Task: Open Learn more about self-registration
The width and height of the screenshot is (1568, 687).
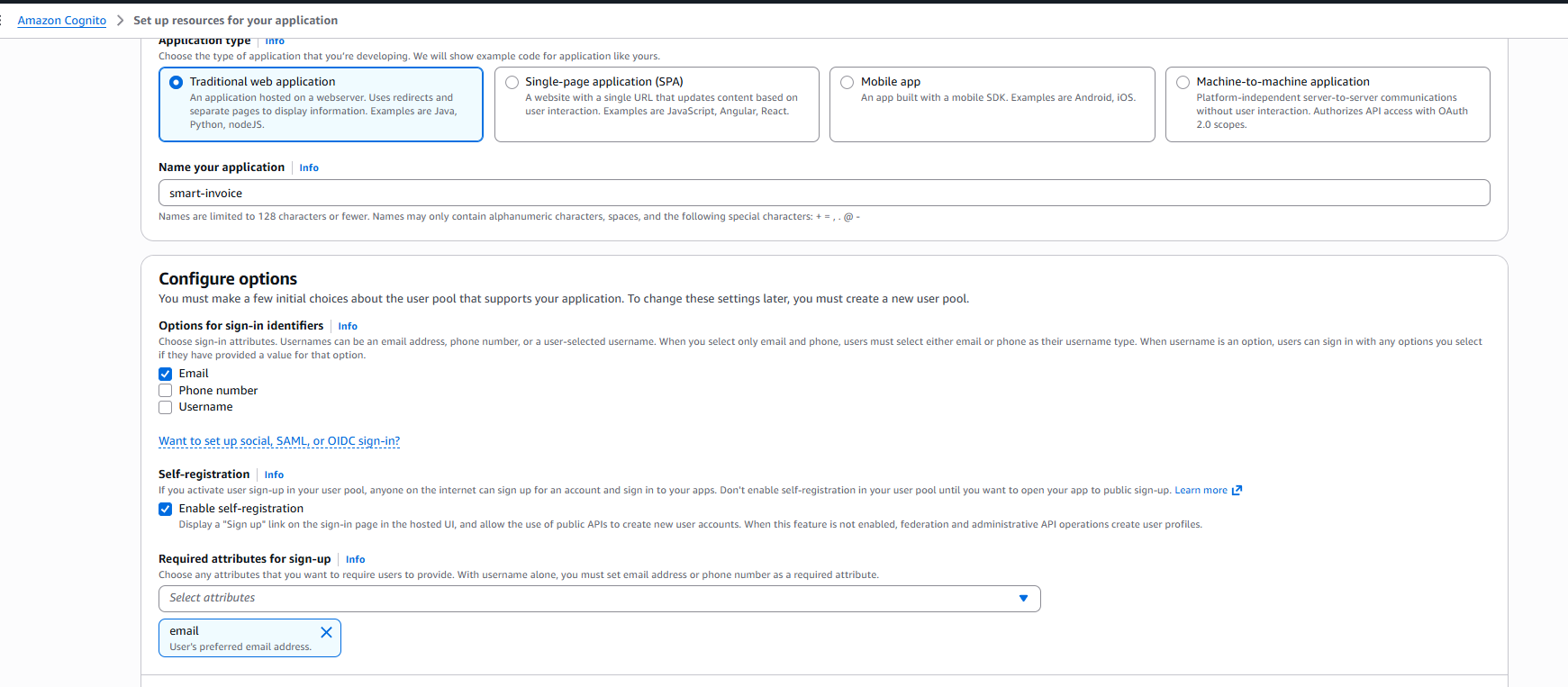Action: (1201, 491)
